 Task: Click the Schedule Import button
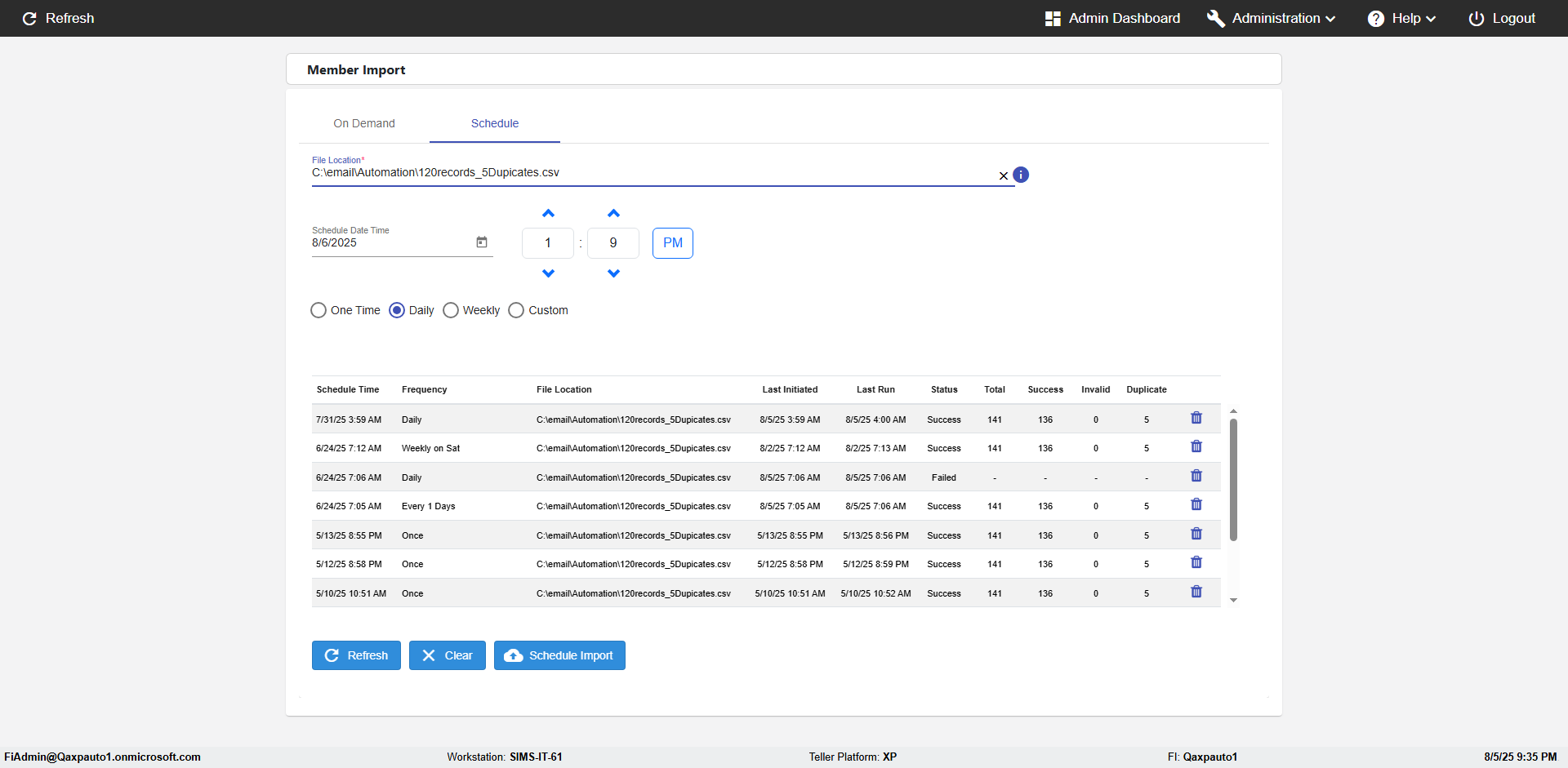coord(559,655)
